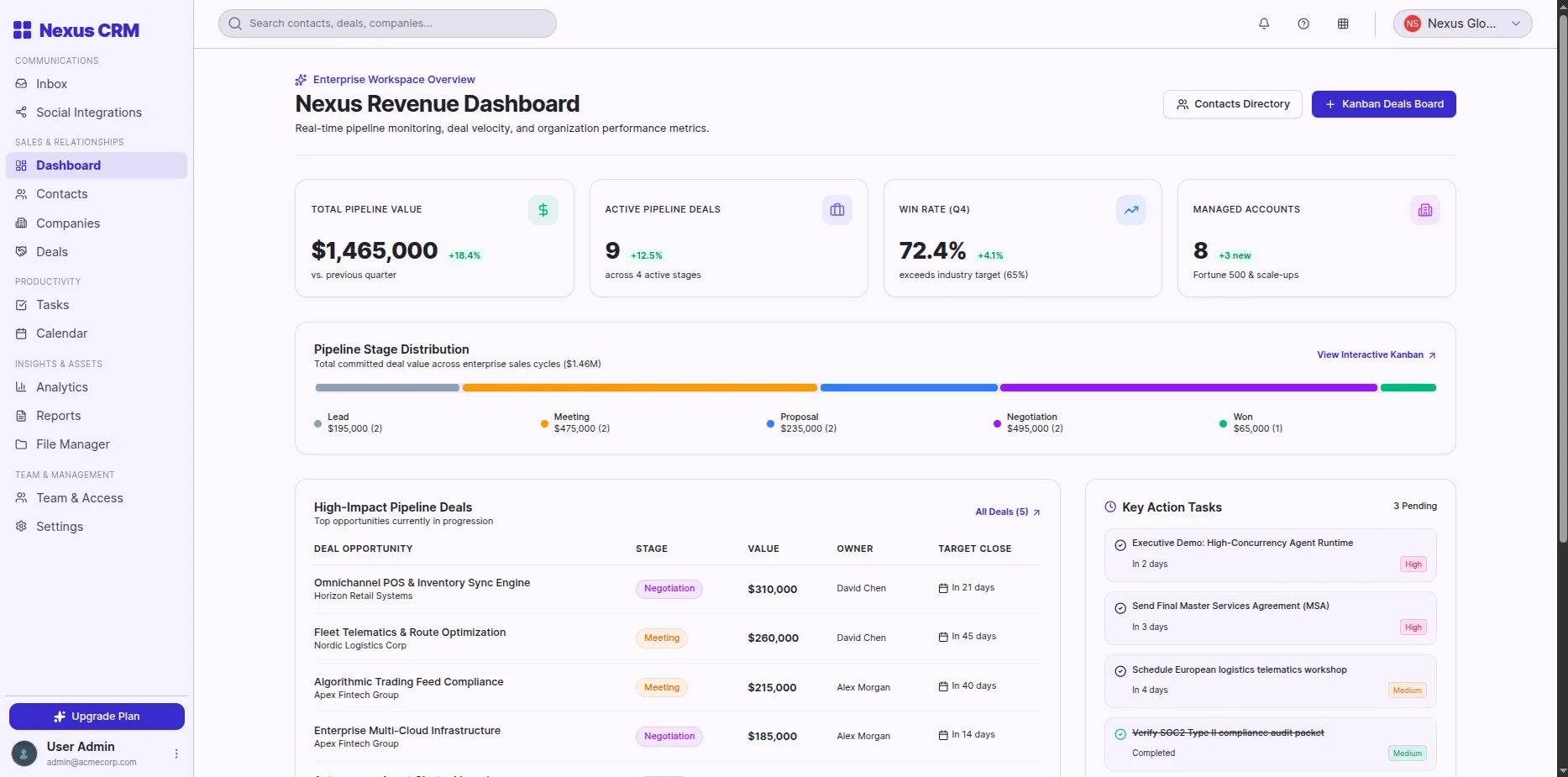Complete the Schedule European logistics workshop task

pos(1120,671)
